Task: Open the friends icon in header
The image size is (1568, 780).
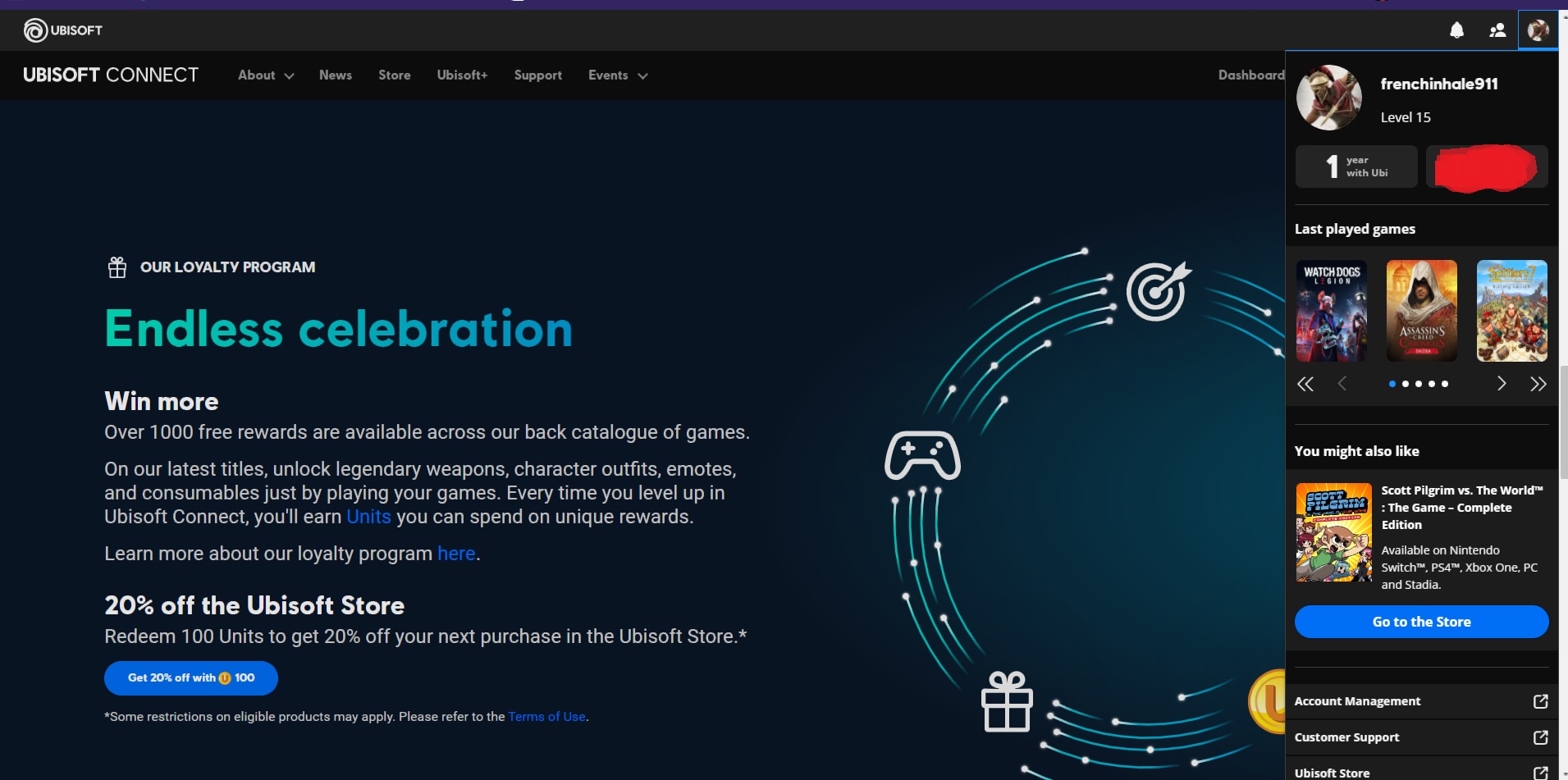Action: [x=1497, y=30]
